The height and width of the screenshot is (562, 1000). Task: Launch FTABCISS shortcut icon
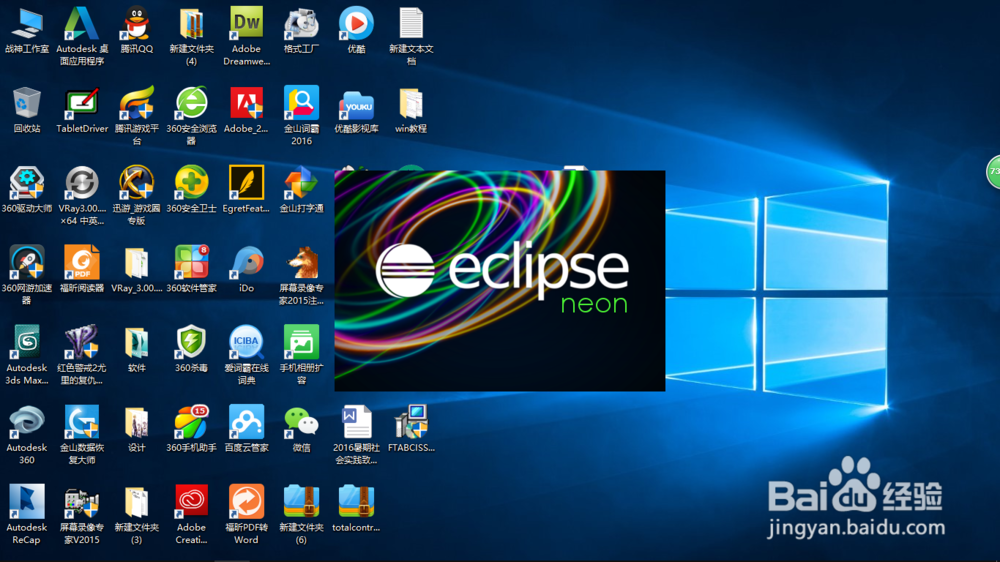pos(411,422)
